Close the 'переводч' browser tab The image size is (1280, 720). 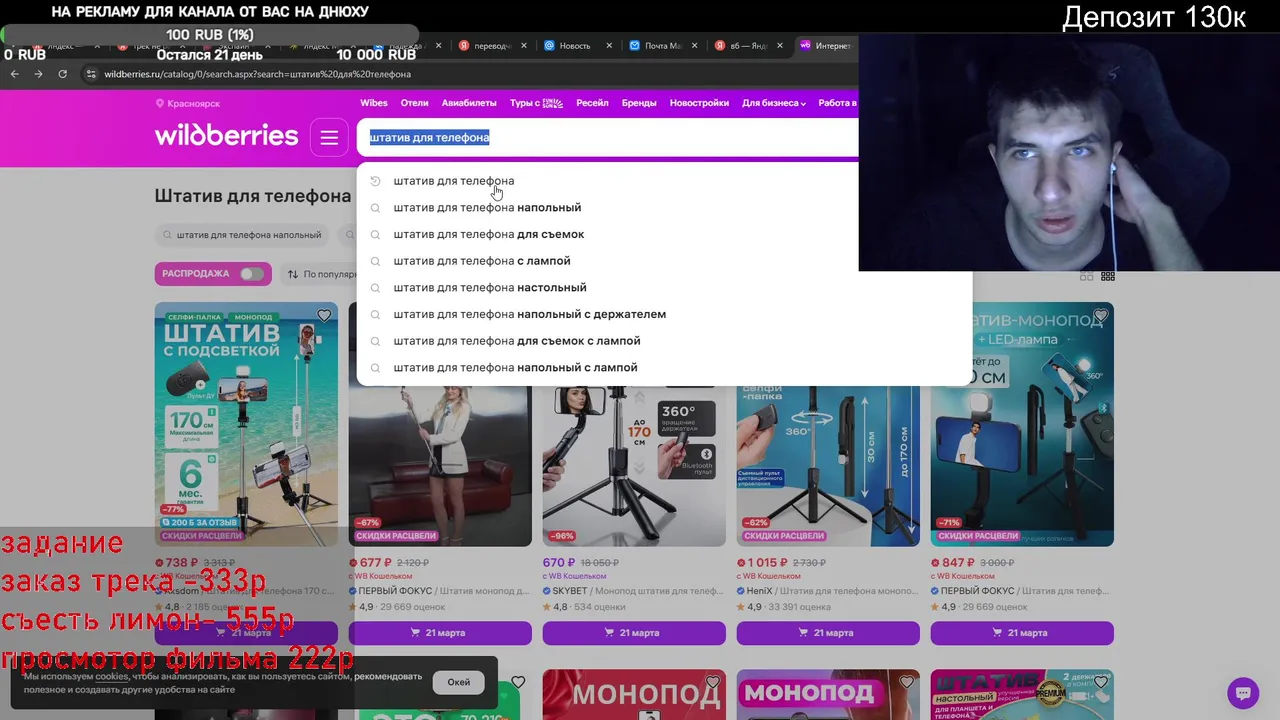pyautogui.click(x=522, y=46)
